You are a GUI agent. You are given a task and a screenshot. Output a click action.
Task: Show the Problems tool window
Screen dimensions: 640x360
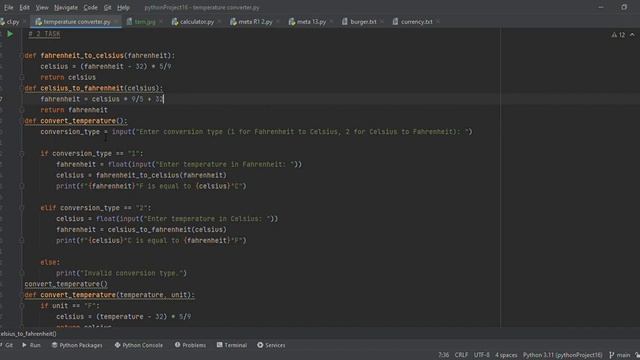tap(190, 345)
